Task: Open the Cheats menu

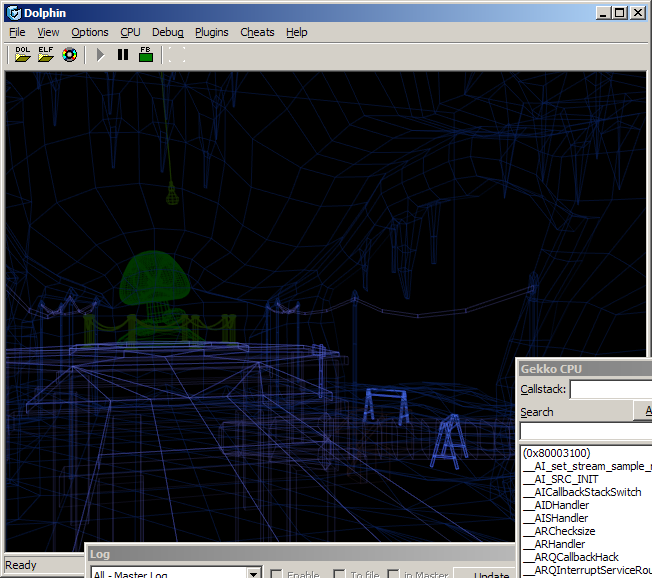Action: tap(257, 32)
